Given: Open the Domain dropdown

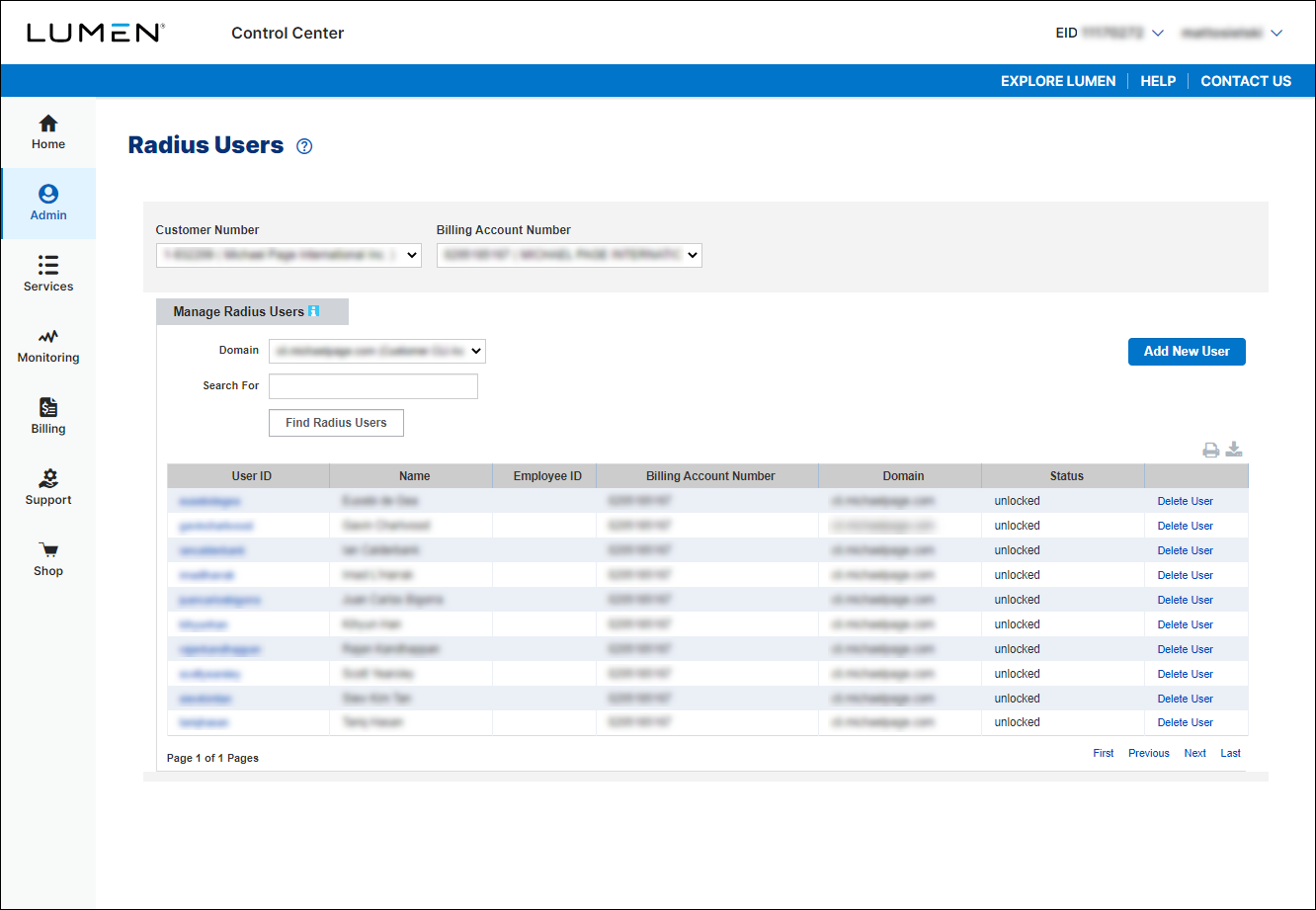Looking at the screenshot, I should (x=377, y=350).
